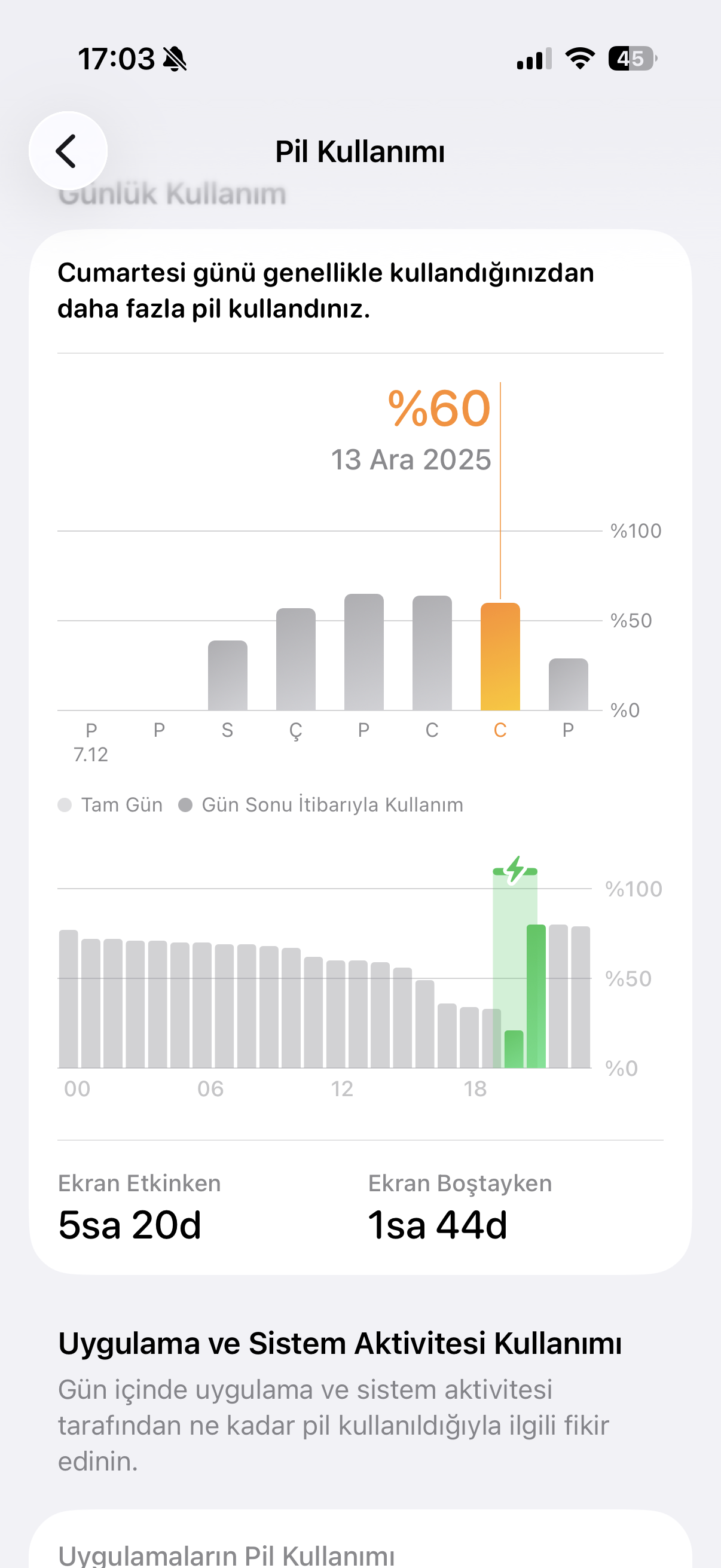Tap the Wi-Fi status icon

tap(579, 59)
